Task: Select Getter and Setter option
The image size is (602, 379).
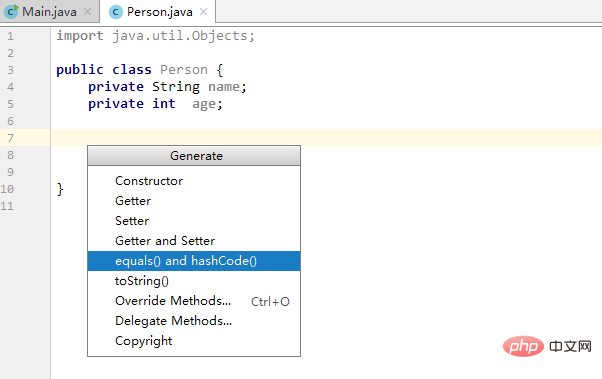Action: [194, 241]
